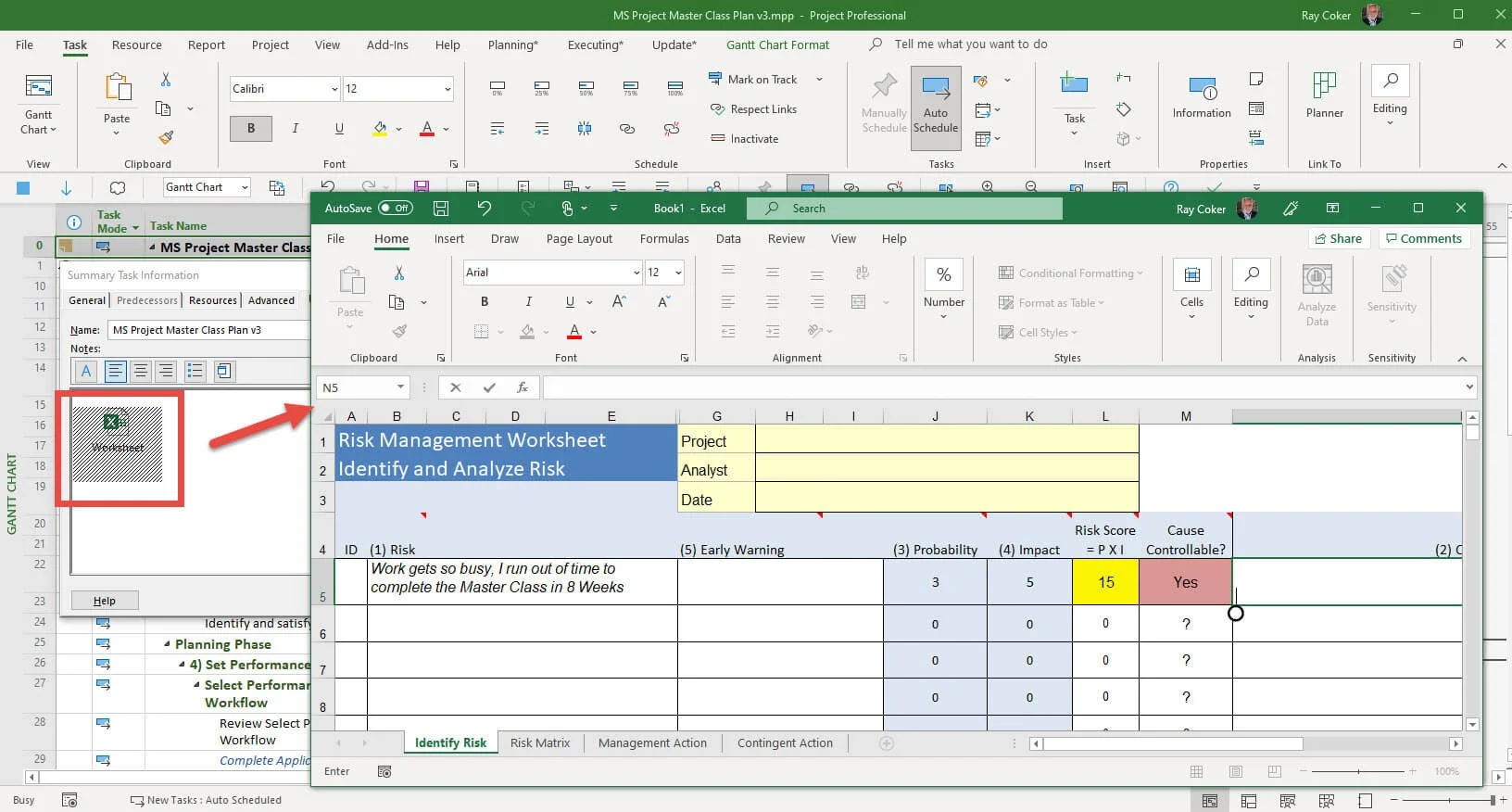The height and width of the screenshot is (812, 1512).
Task: Switch to Contingent Action sheet tab
Action: coord(785,743)
